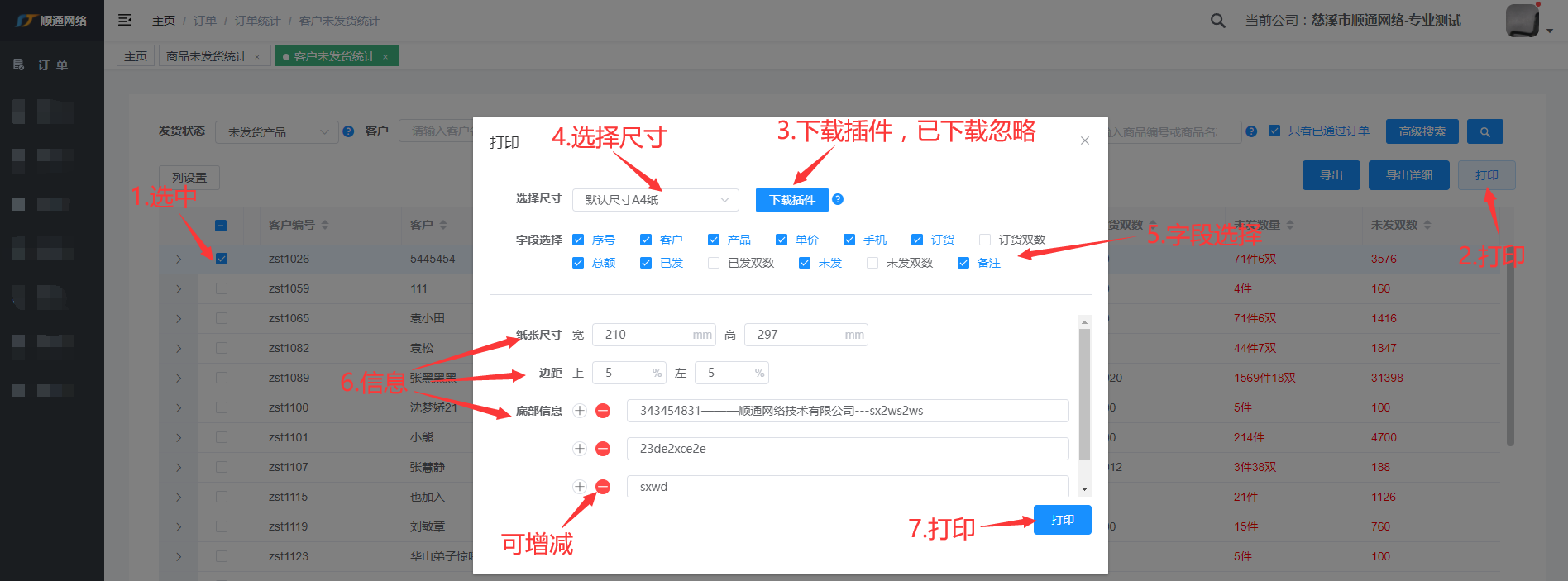Click the help icon beside 下载插件
This screenshot has width=1568, height=581.
838,199
